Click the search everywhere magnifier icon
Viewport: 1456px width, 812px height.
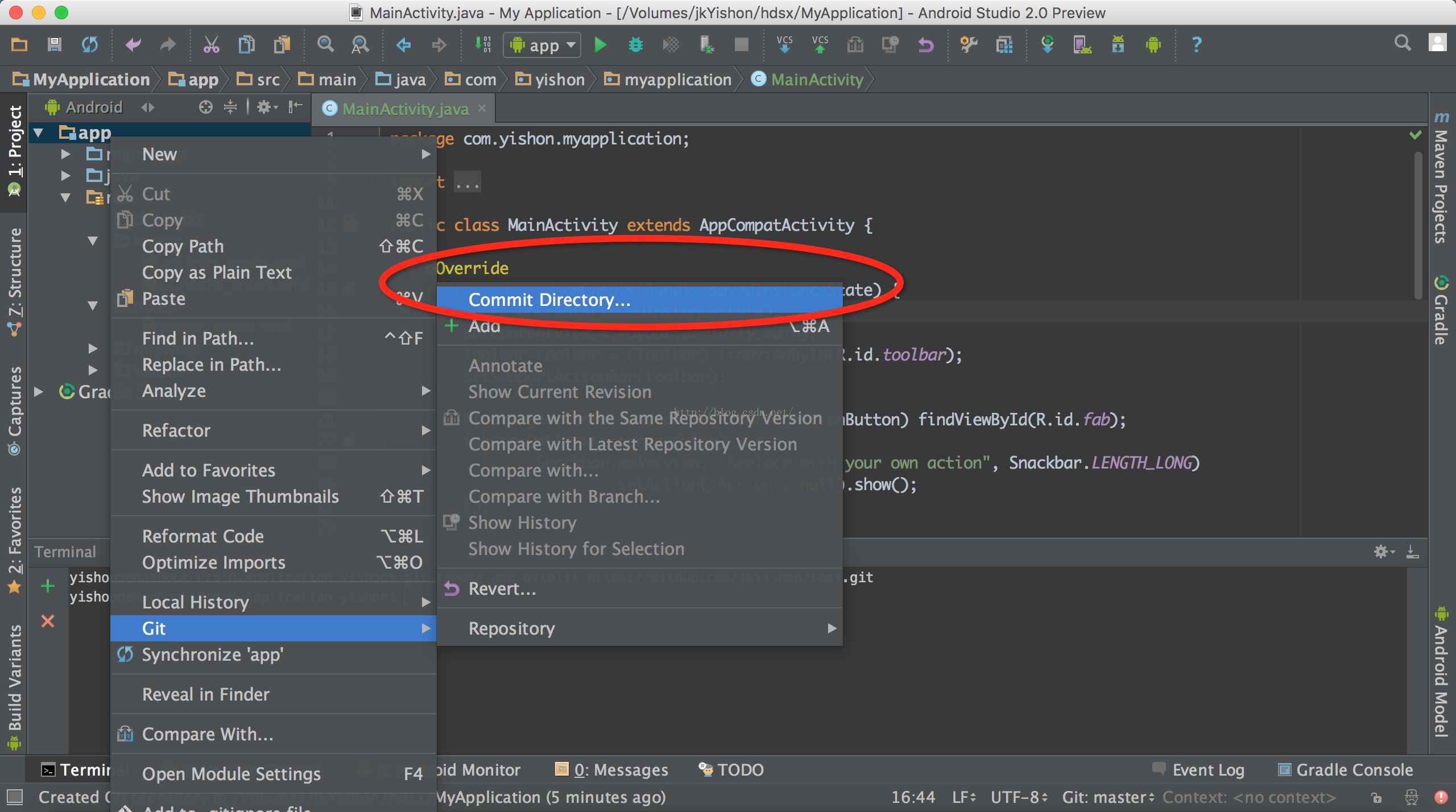(x=1403, y=43)
